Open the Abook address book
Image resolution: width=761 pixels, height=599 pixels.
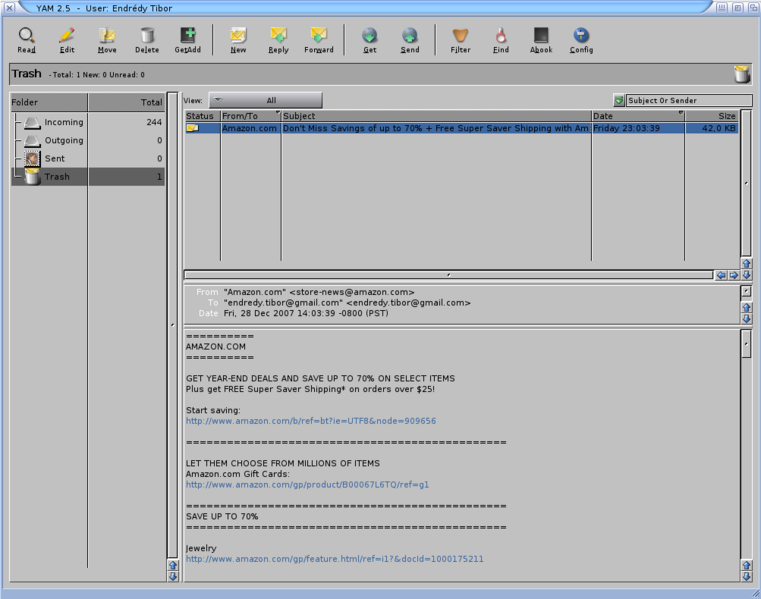point(541,40)
